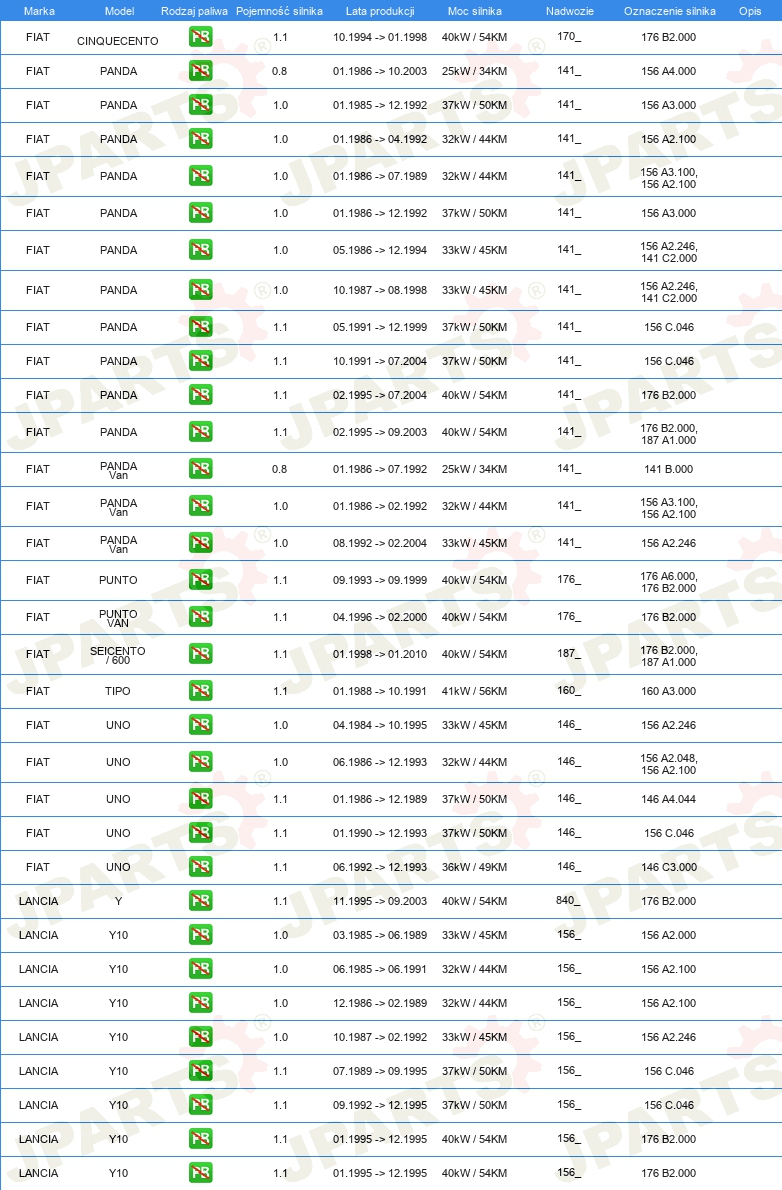Click the Opis column header
Viewport: 782px width, 1190px height.
[x=750, y=11]
